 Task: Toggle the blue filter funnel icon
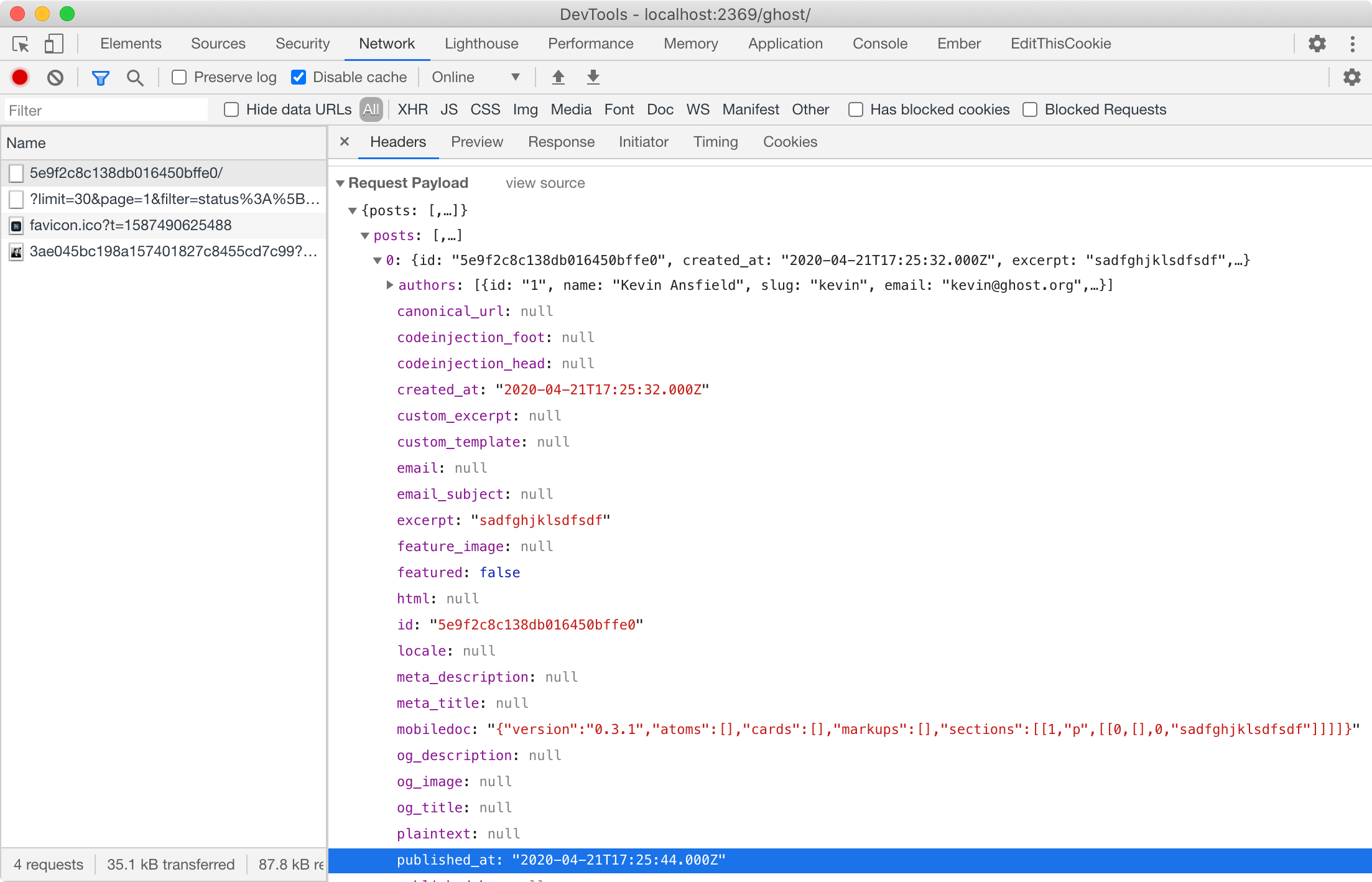pyautogui.click(x=101, y=77)
